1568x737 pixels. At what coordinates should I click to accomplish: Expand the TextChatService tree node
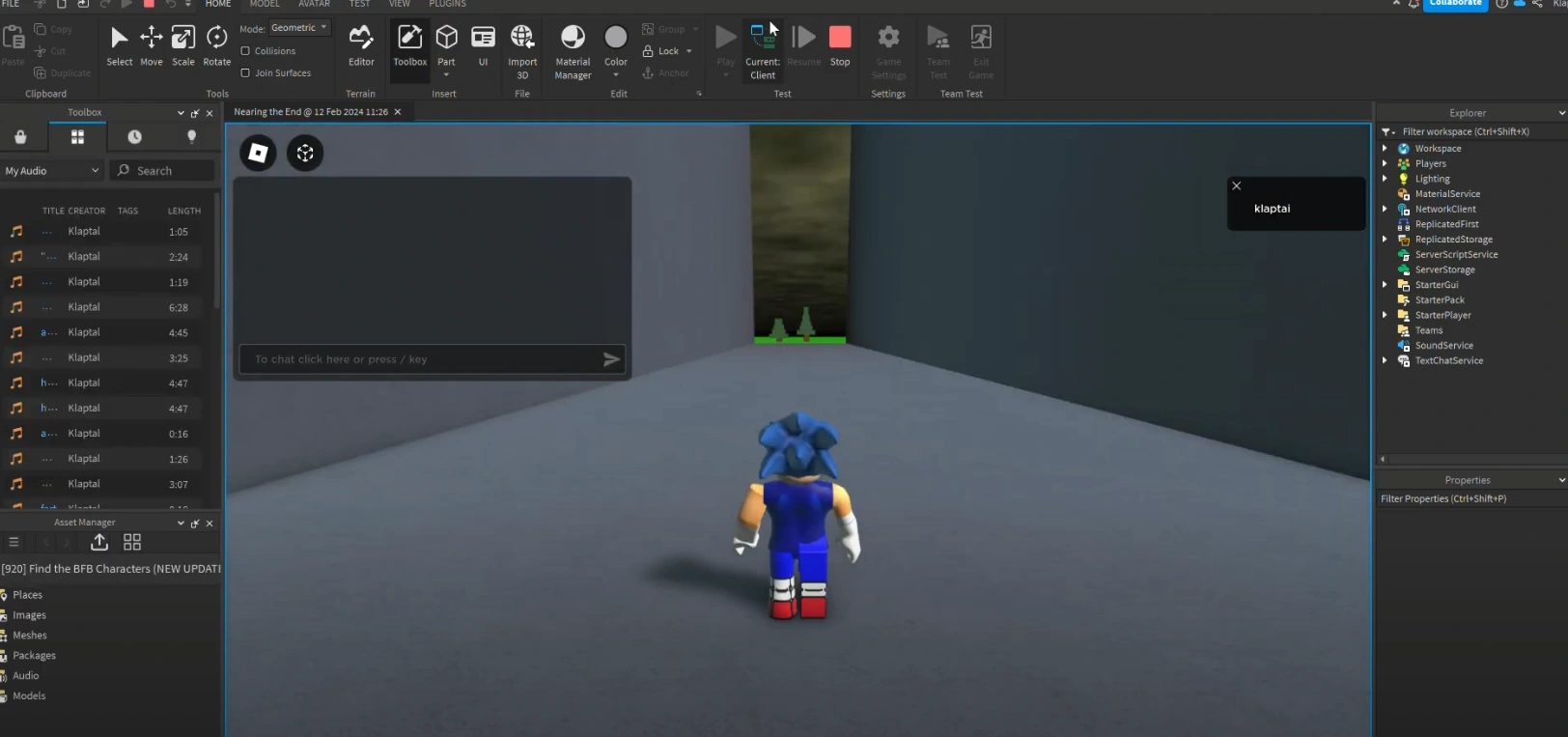[1385, 361]
